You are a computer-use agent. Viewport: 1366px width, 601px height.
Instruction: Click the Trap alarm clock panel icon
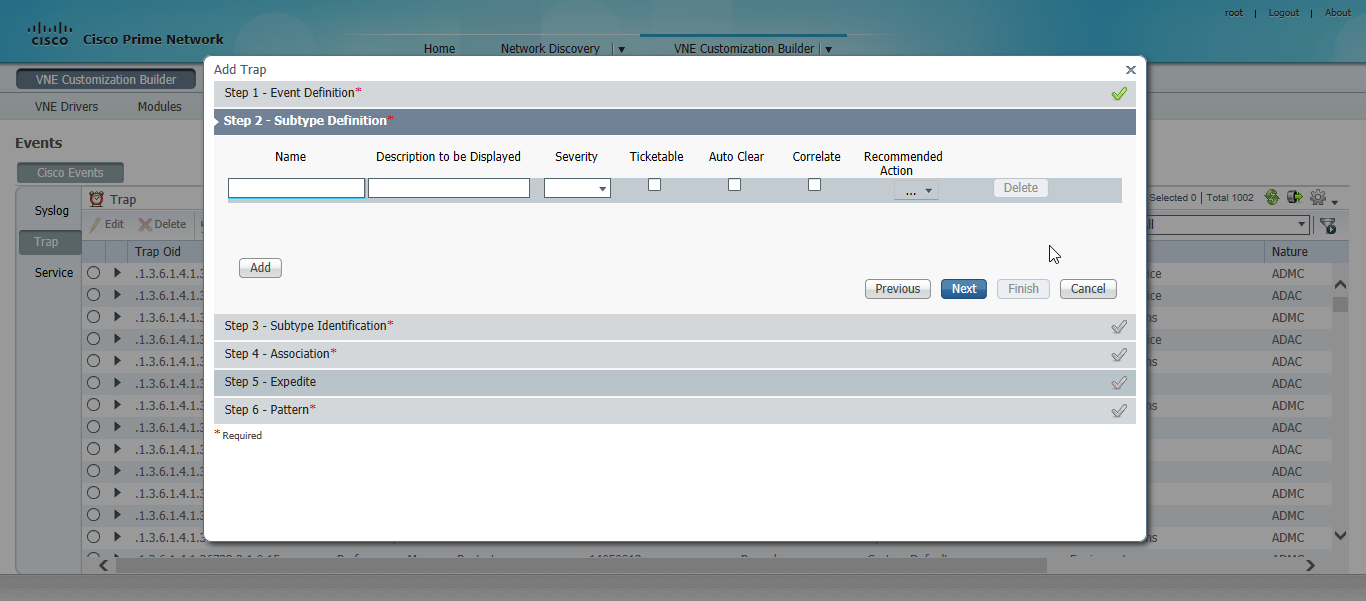click(x=96, y=198)
